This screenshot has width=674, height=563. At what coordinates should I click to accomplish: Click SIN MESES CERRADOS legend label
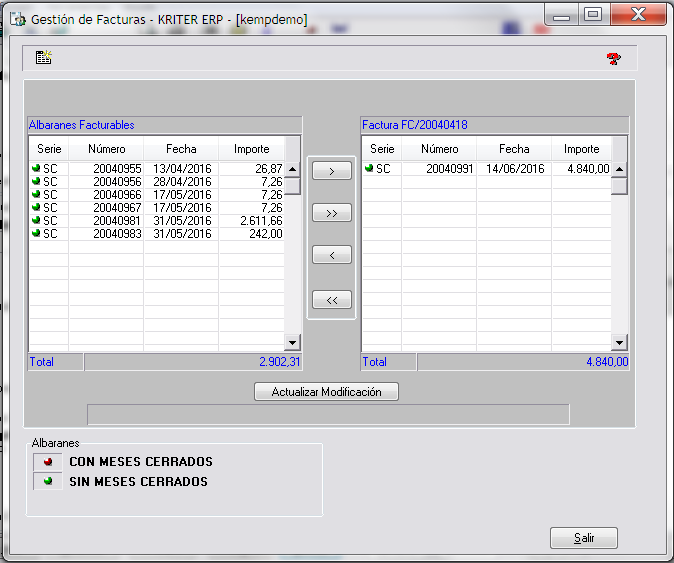pos(138,481)
